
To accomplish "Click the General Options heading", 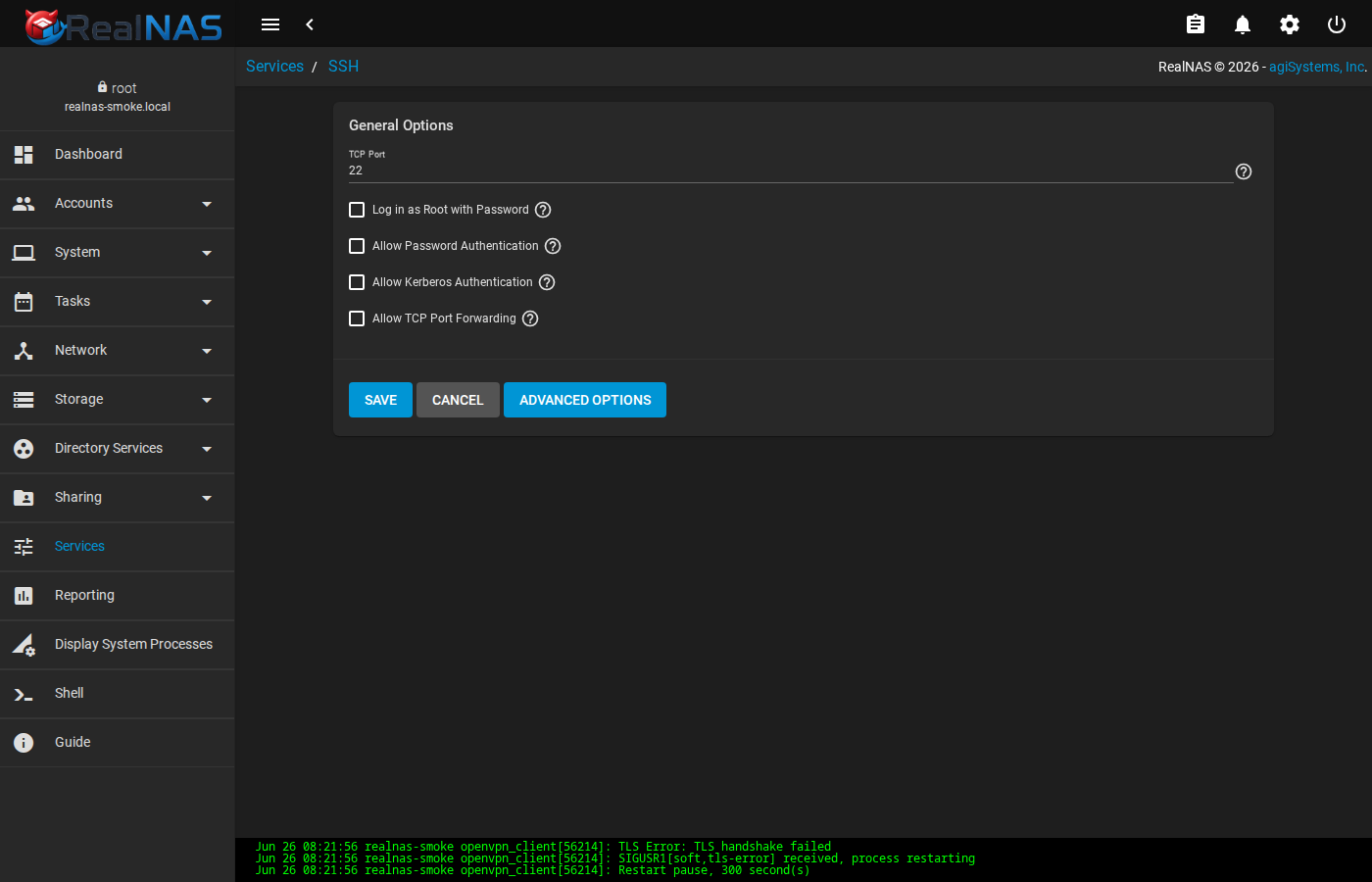I will click(x=401, y=125).
